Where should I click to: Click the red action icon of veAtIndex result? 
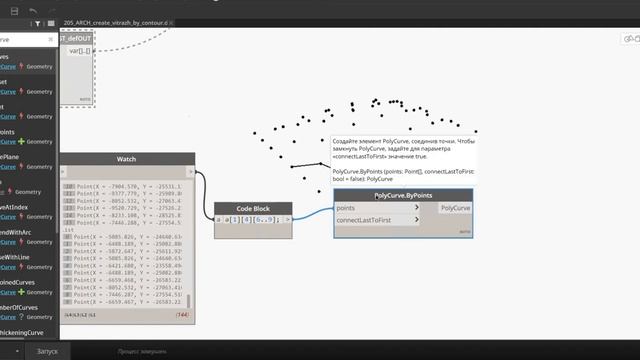coord(21,217)
